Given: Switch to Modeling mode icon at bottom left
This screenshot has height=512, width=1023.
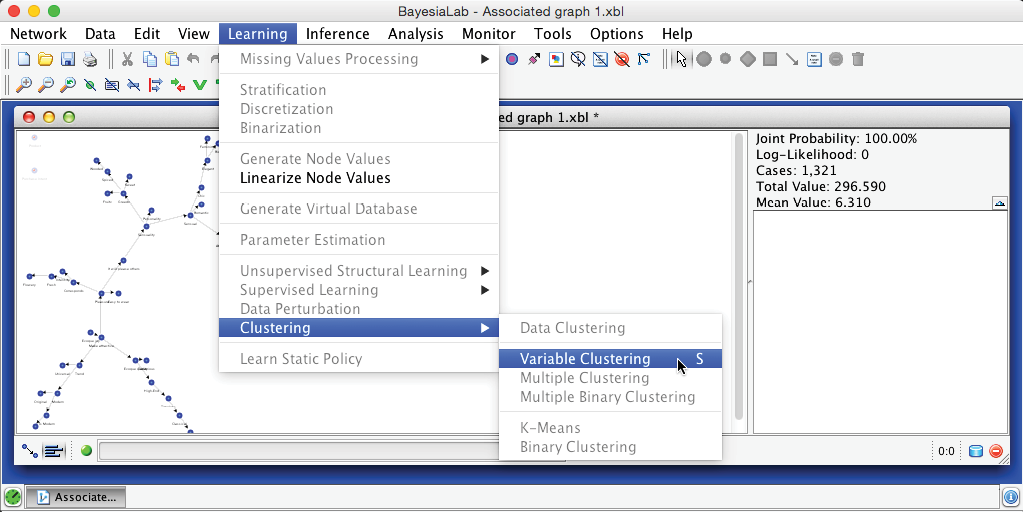Looking at the screenshot, I should tap(30, 451).
